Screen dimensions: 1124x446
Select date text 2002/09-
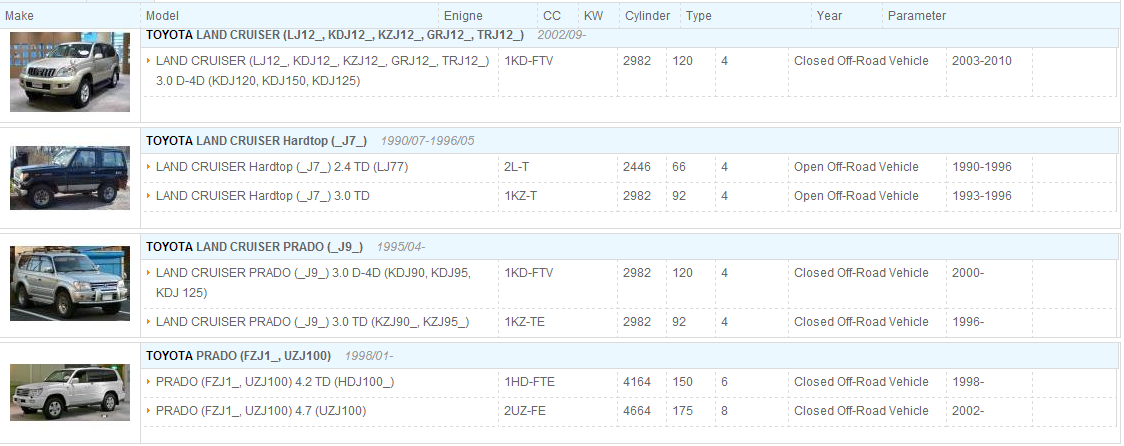tap(561, 35)
